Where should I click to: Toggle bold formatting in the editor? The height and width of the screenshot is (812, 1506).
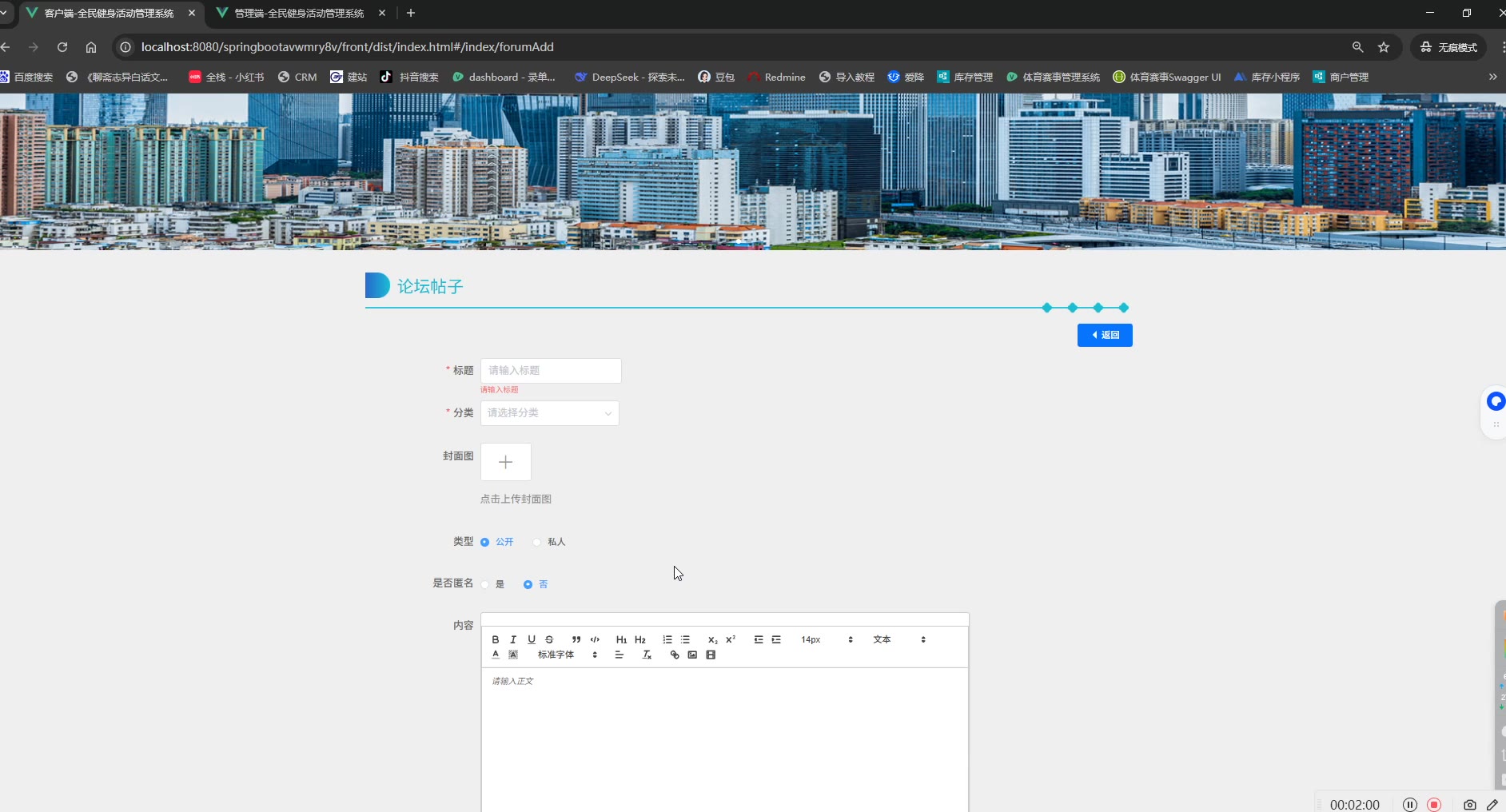pos(496,639)
